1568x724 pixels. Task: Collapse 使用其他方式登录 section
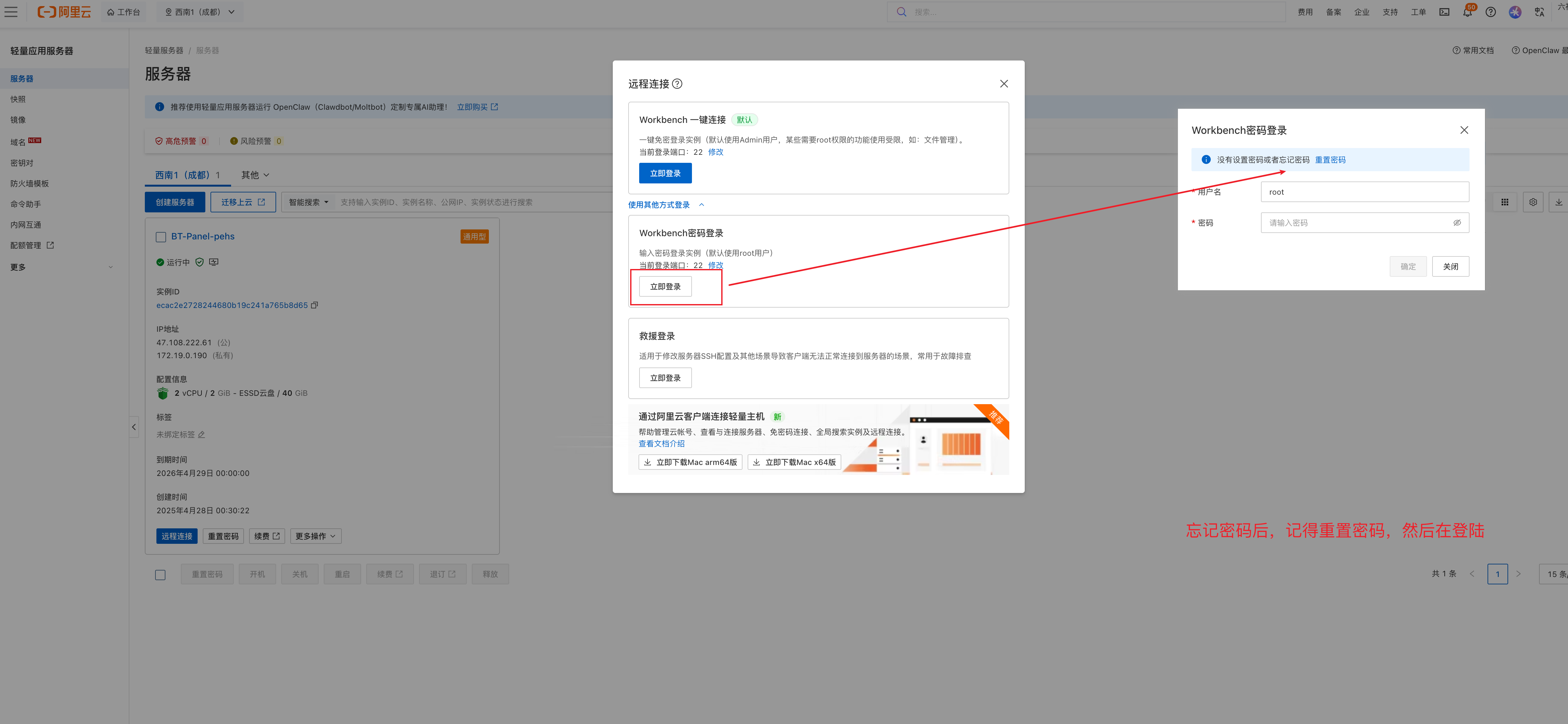tap(666, 205)
